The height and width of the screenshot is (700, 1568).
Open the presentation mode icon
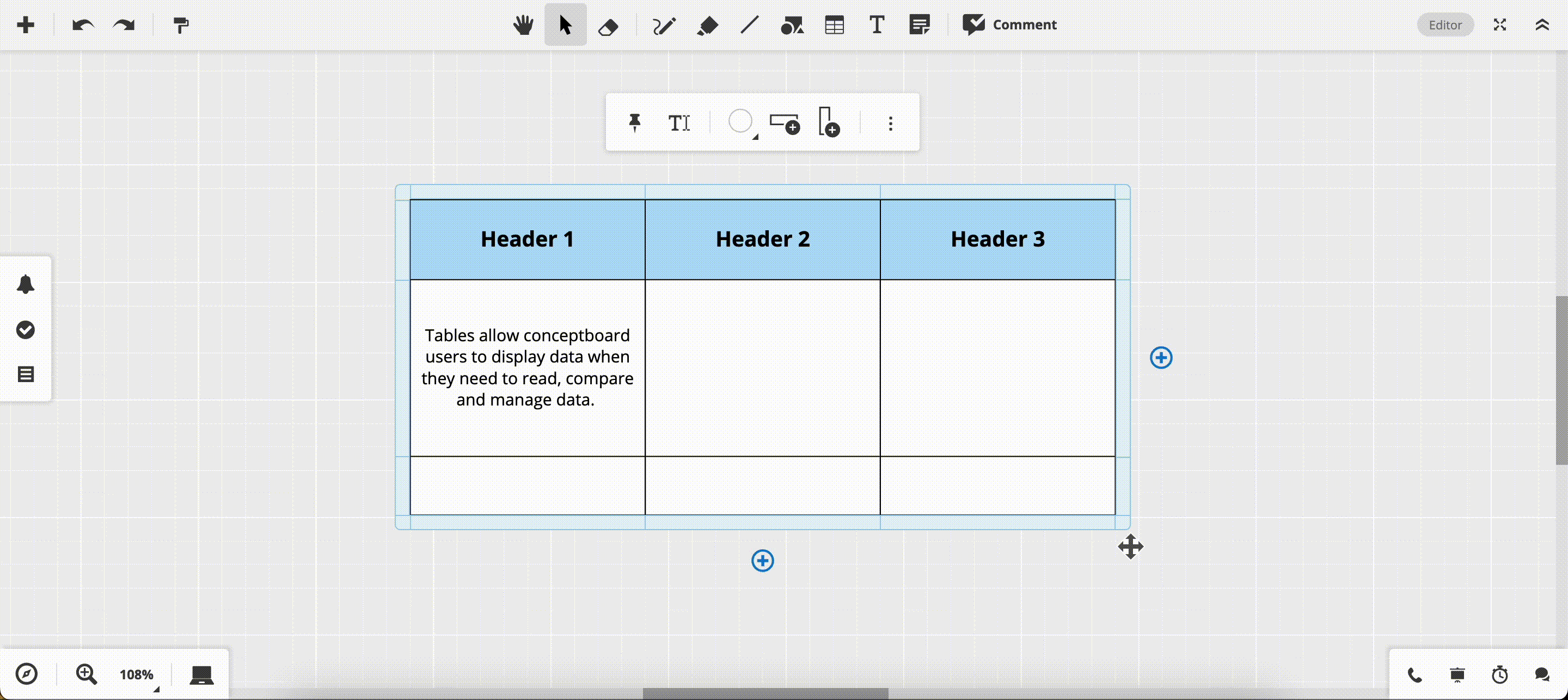coord(1456,674)
